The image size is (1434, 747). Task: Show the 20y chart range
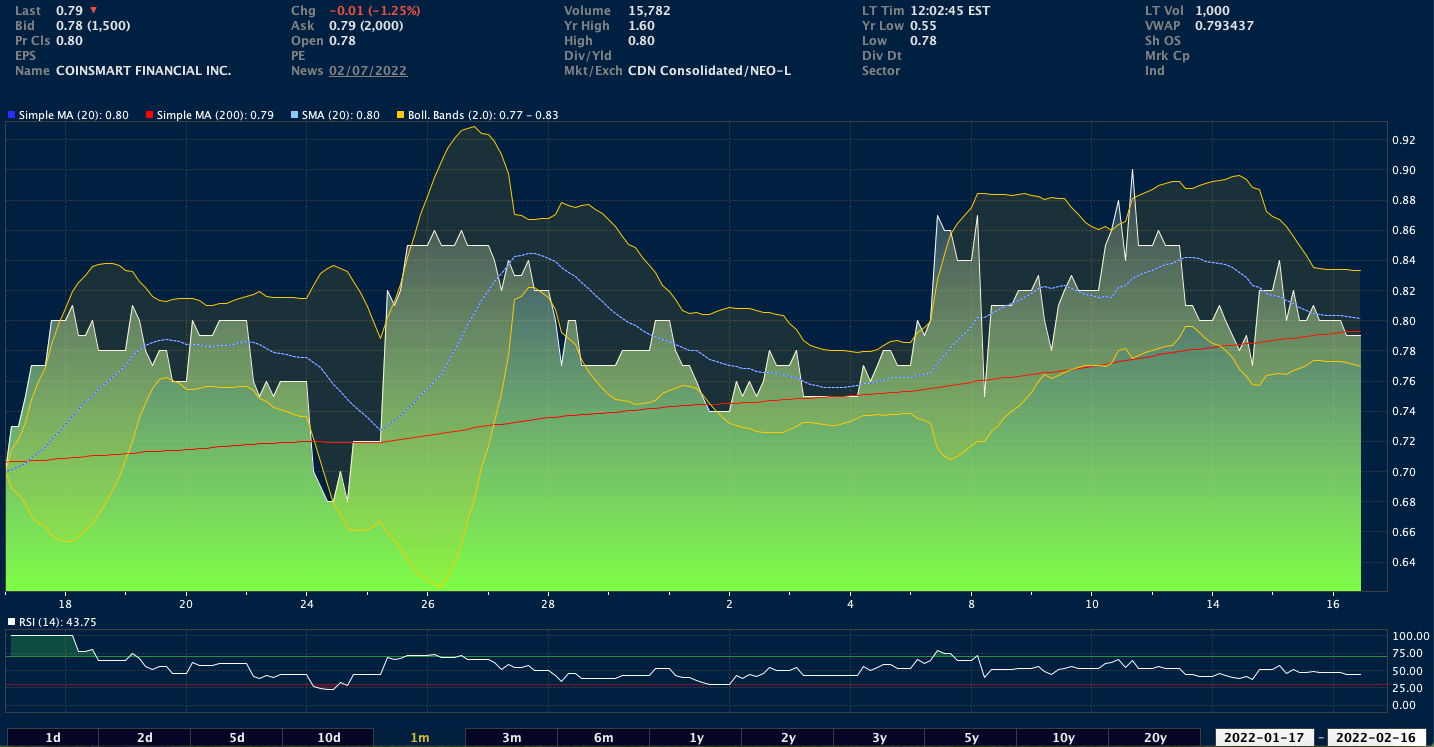pyautogui.click(x=1155, y=738)
